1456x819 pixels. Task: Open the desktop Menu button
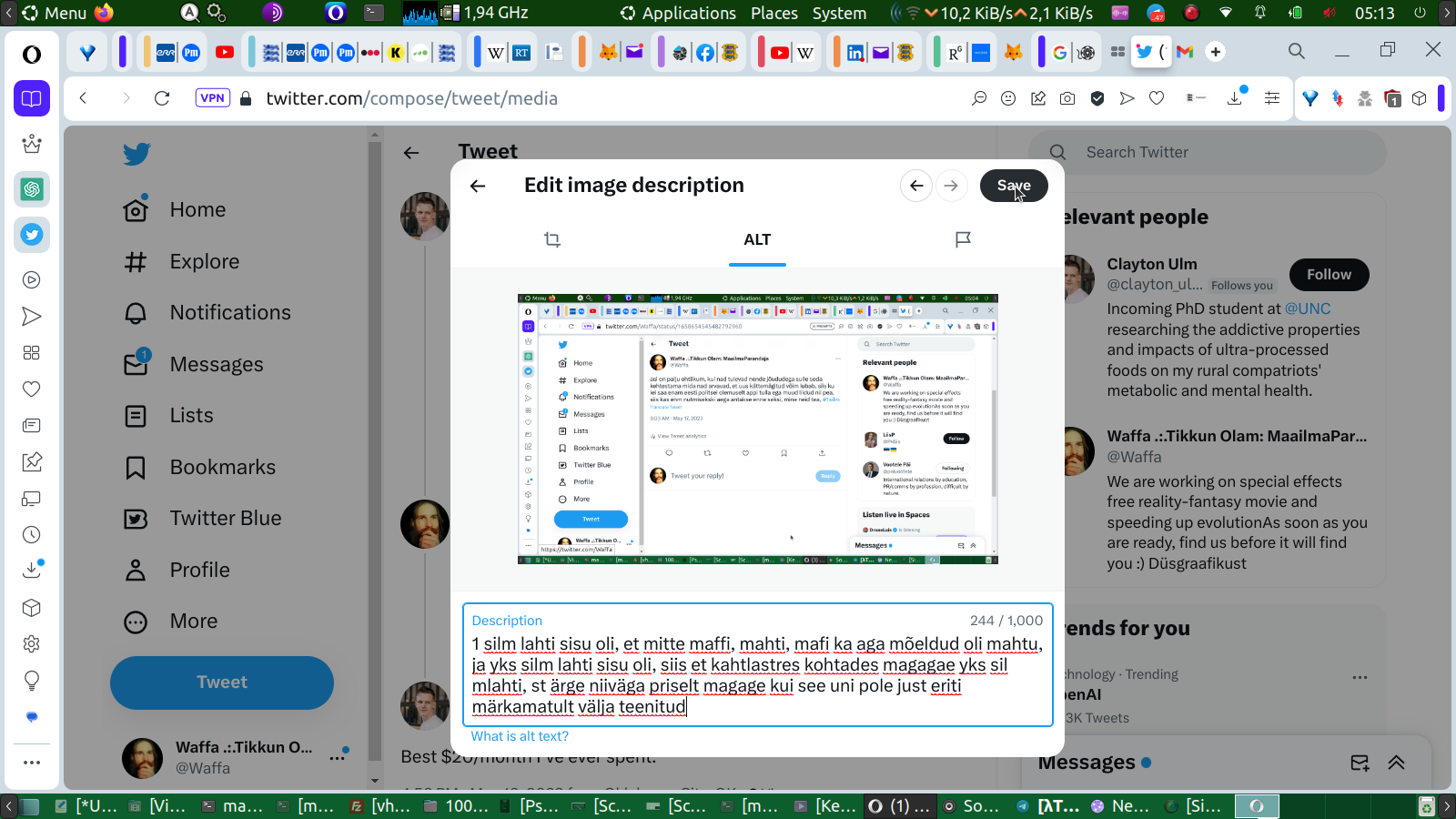pos(55,13)
